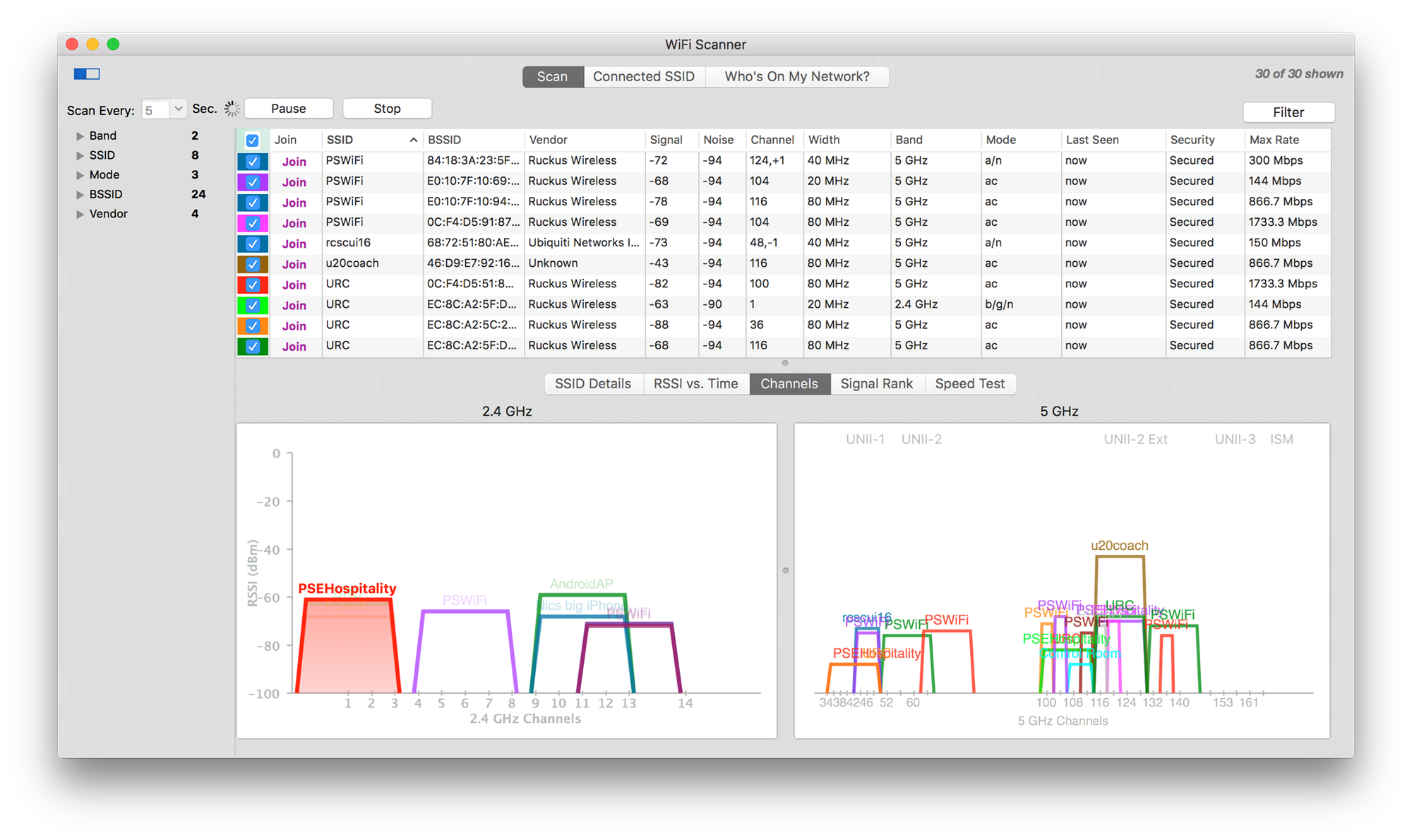Click Join link for u20coach network

294,265
